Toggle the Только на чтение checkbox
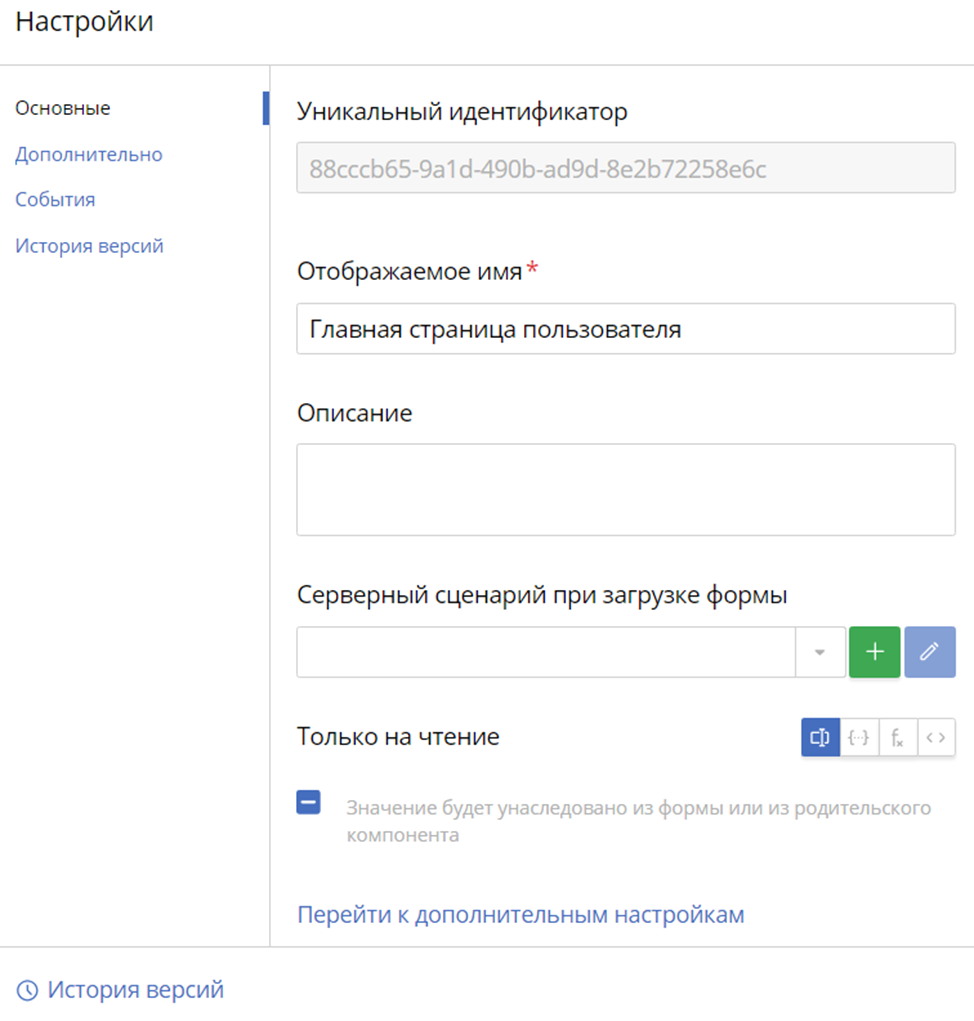This screenshot has height=1021, width=974. [x=309, y=802]
